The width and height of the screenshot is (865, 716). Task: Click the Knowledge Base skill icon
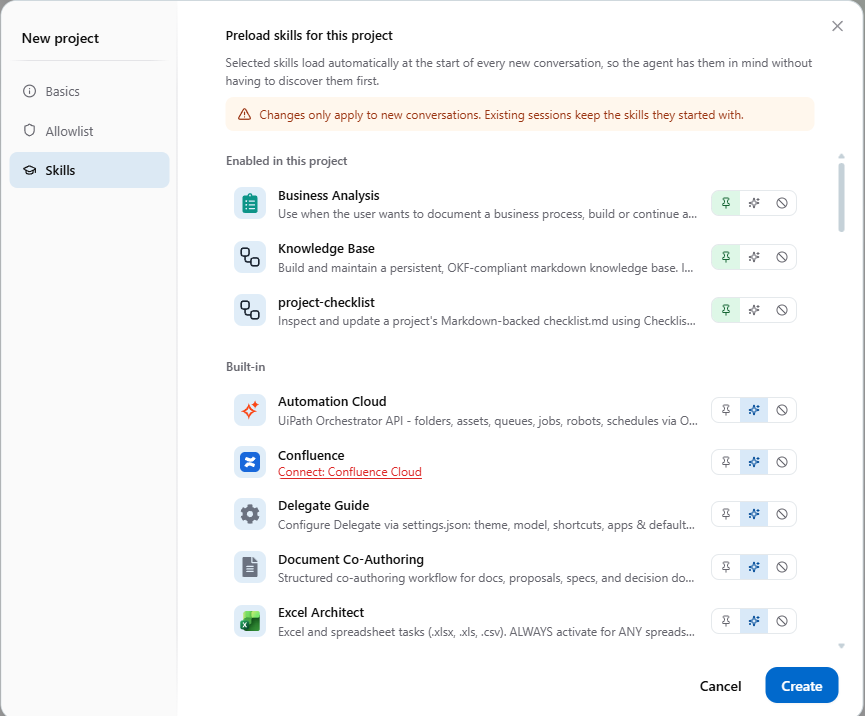tap(250, 257)
